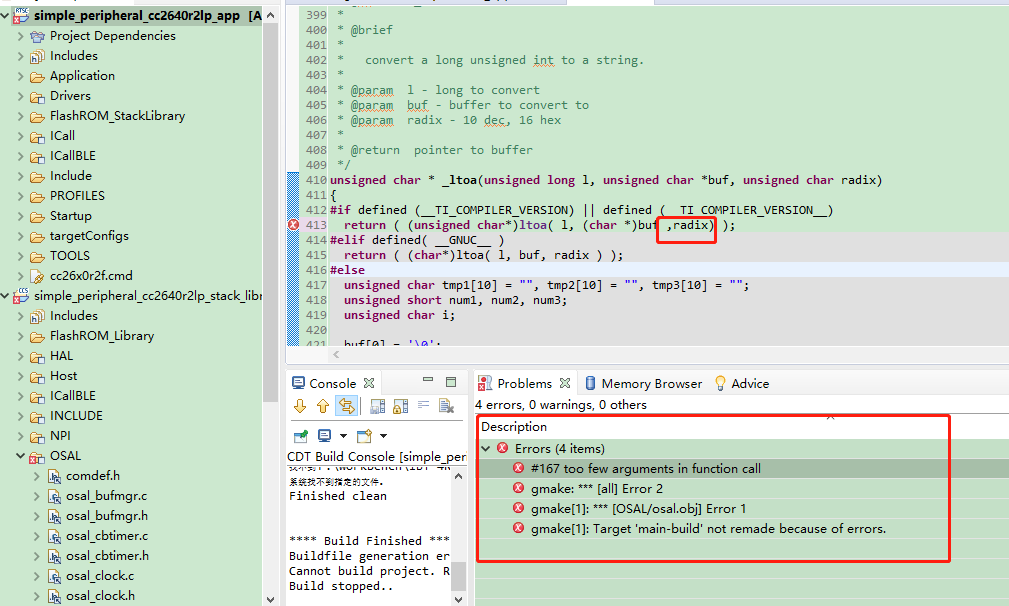The image size is (1009, 606).
Task: Toggle console scroll lock icon
Action: pos(400,406)
